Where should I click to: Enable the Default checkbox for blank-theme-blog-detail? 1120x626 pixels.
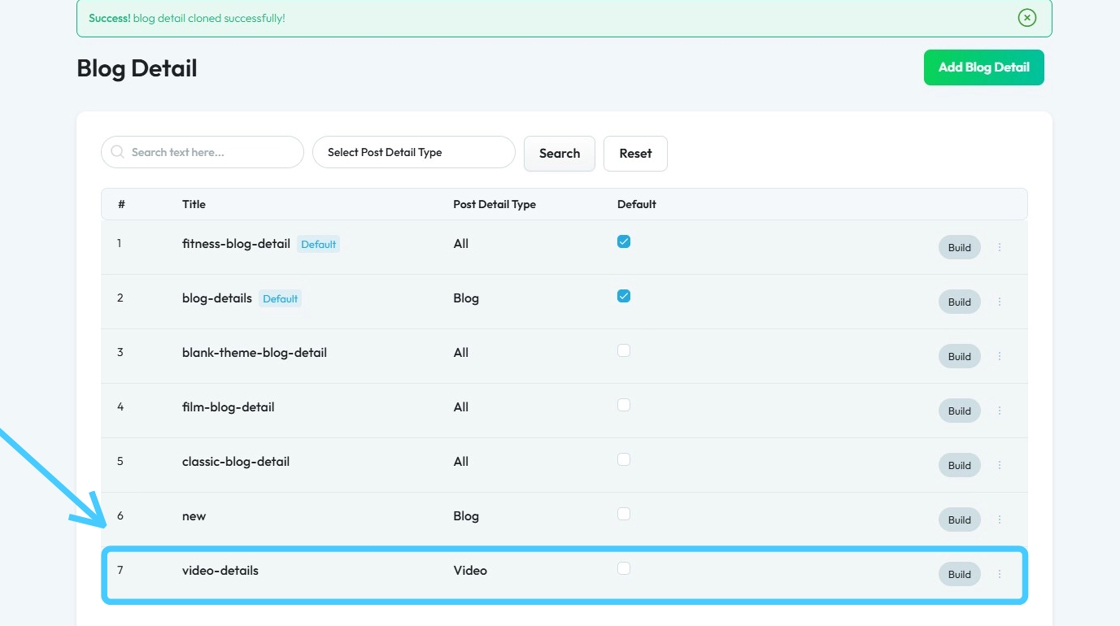[x=624, y=351]
